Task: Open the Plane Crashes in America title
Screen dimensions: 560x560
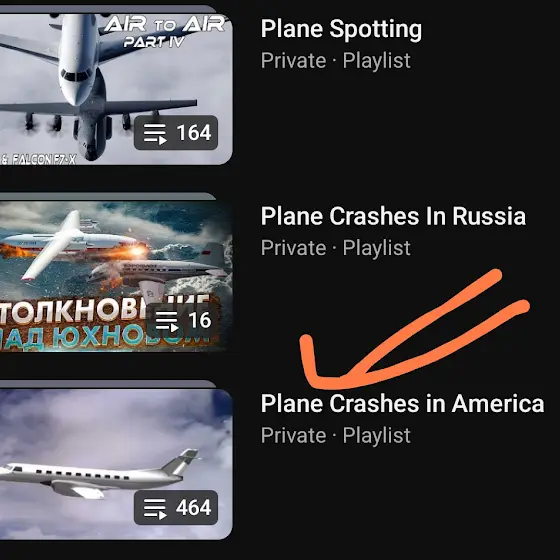Action: pos(402,404)
